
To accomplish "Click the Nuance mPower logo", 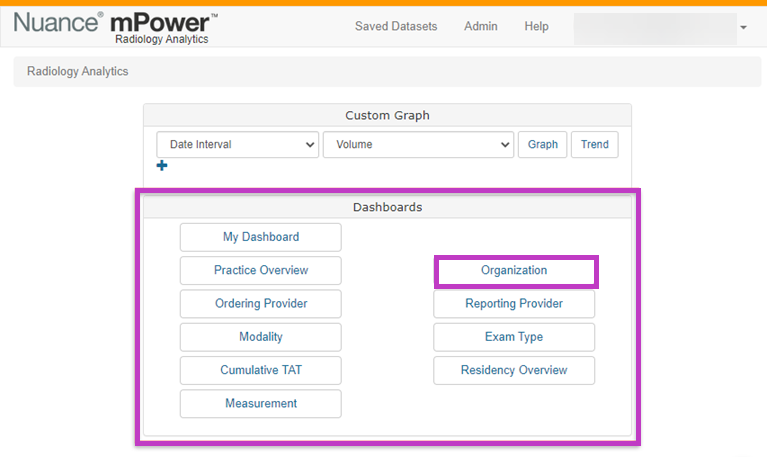I will [115, 28].
